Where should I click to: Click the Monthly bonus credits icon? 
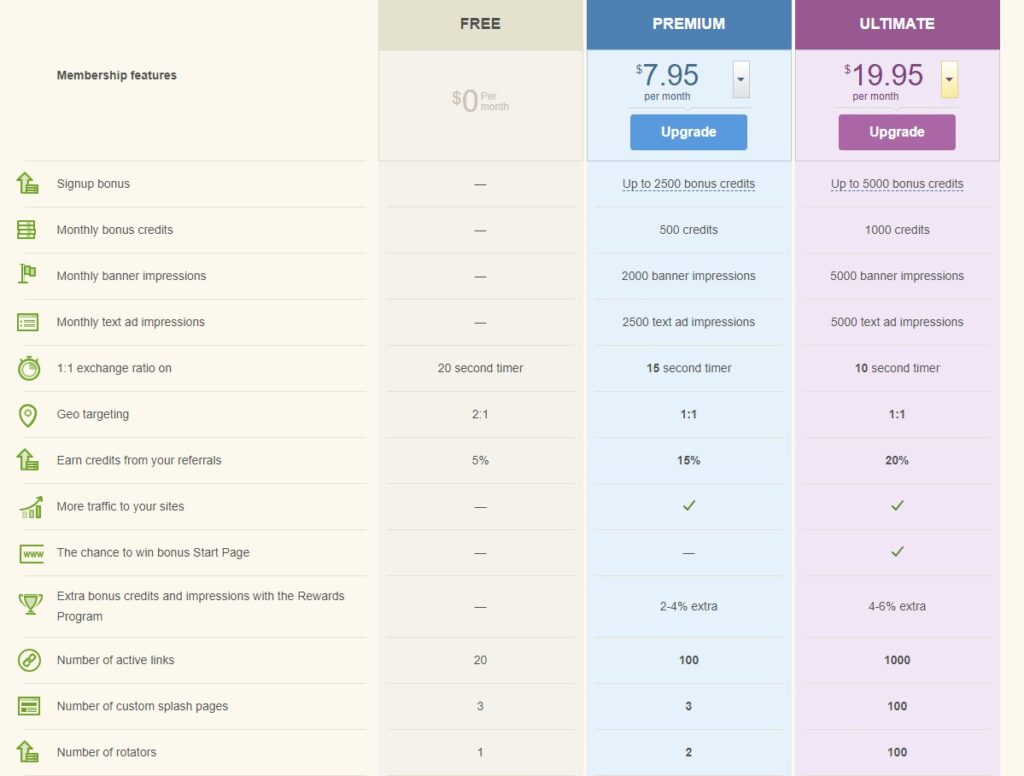(28, 230)
